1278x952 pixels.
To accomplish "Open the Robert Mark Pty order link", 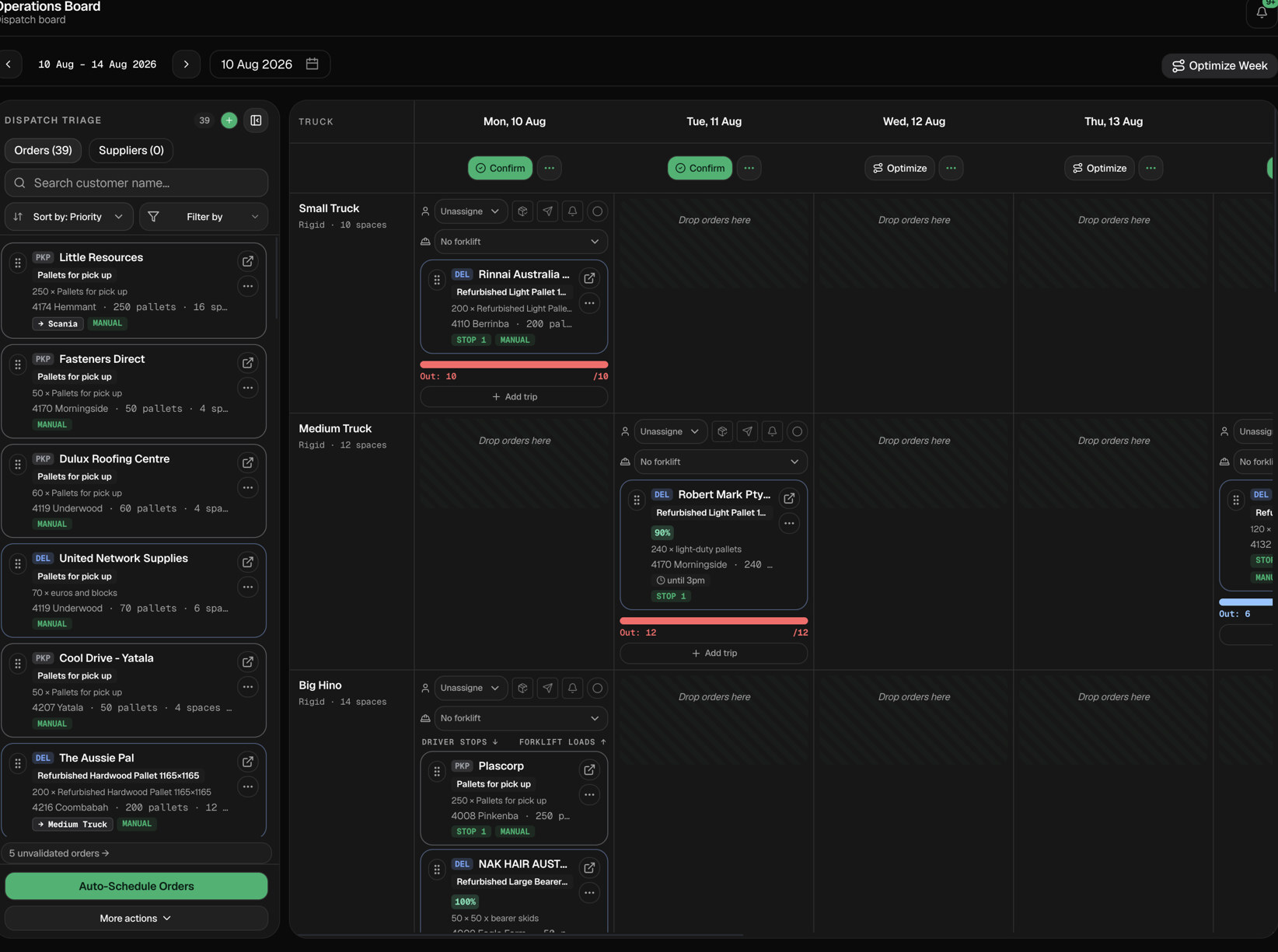I will tap(789, 498).
